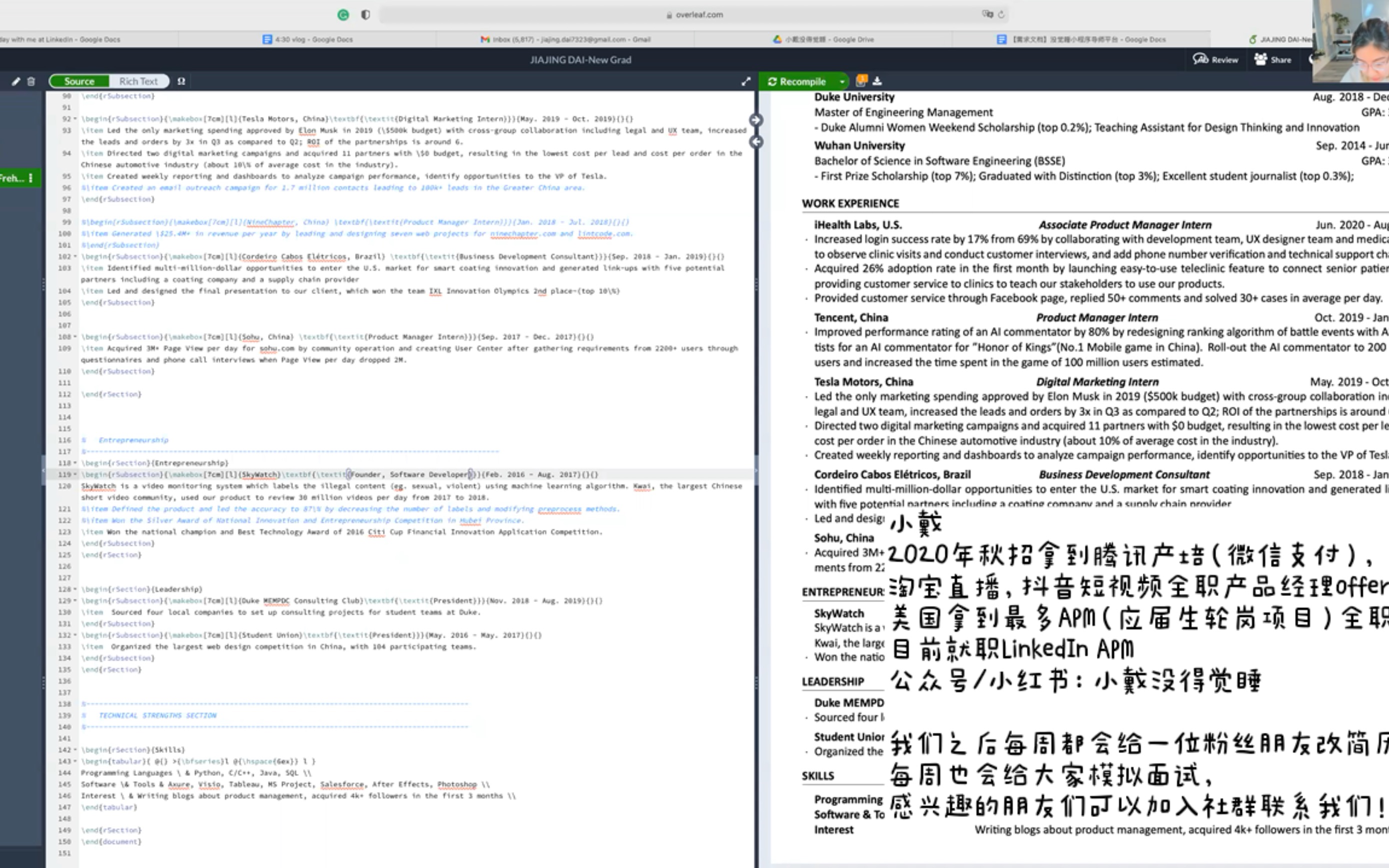The height and width of the screenshot is (868, 1389).
Task: Click the privacy shield icon in browser toolbar
Action: 365,15
